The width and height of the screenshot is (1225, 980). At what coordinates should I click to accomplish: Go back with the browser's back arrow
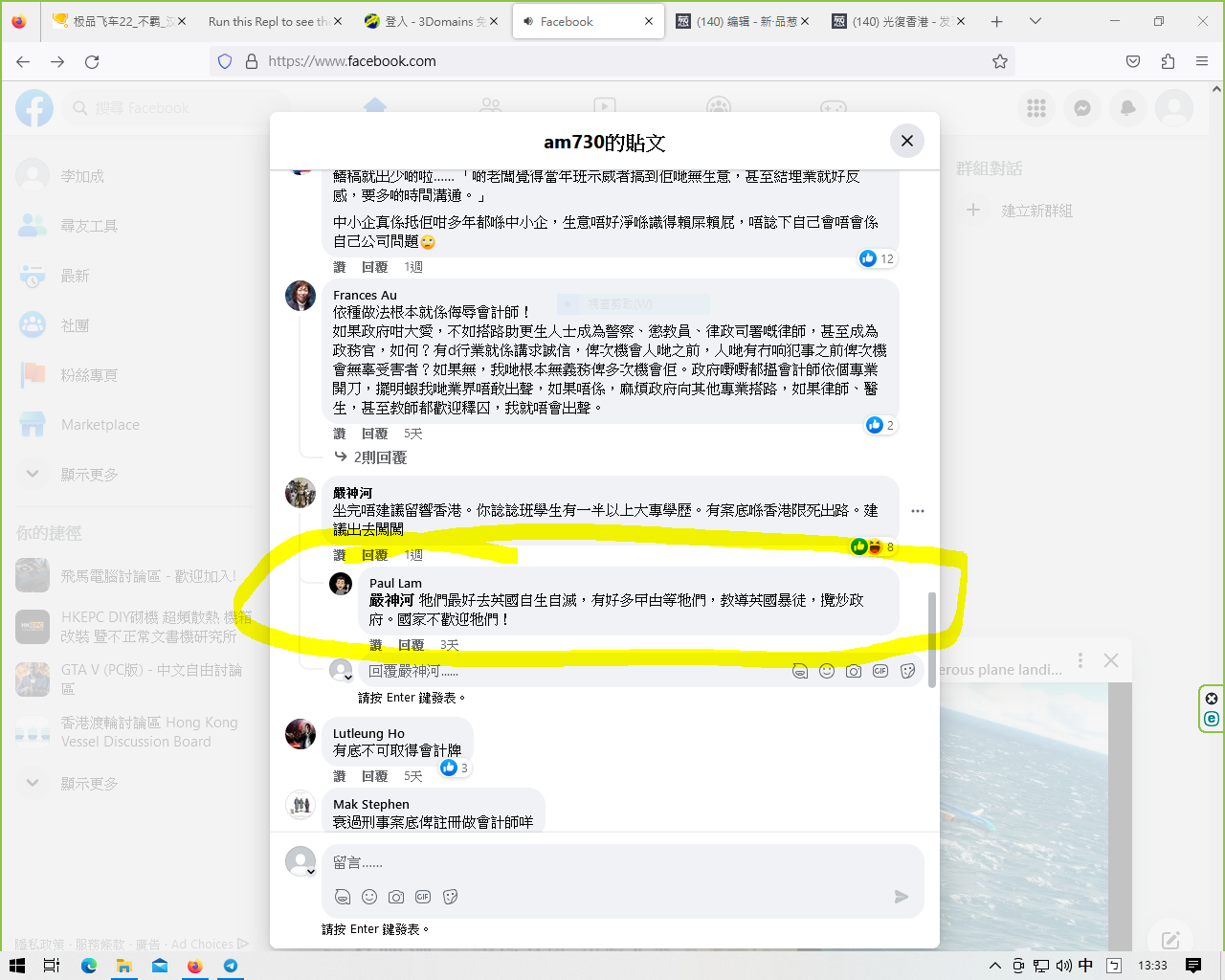[23, 61]
